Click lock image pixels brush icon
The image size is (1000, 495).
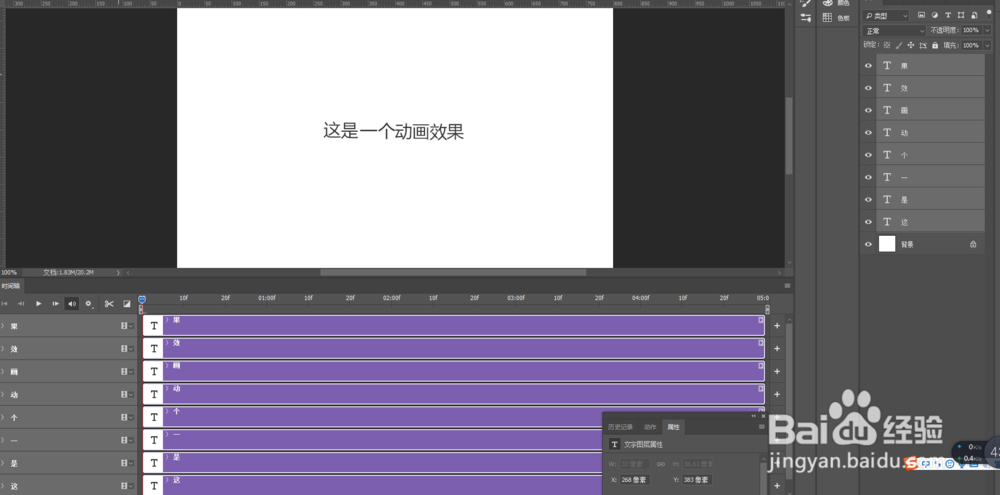(x=899, y=45)
